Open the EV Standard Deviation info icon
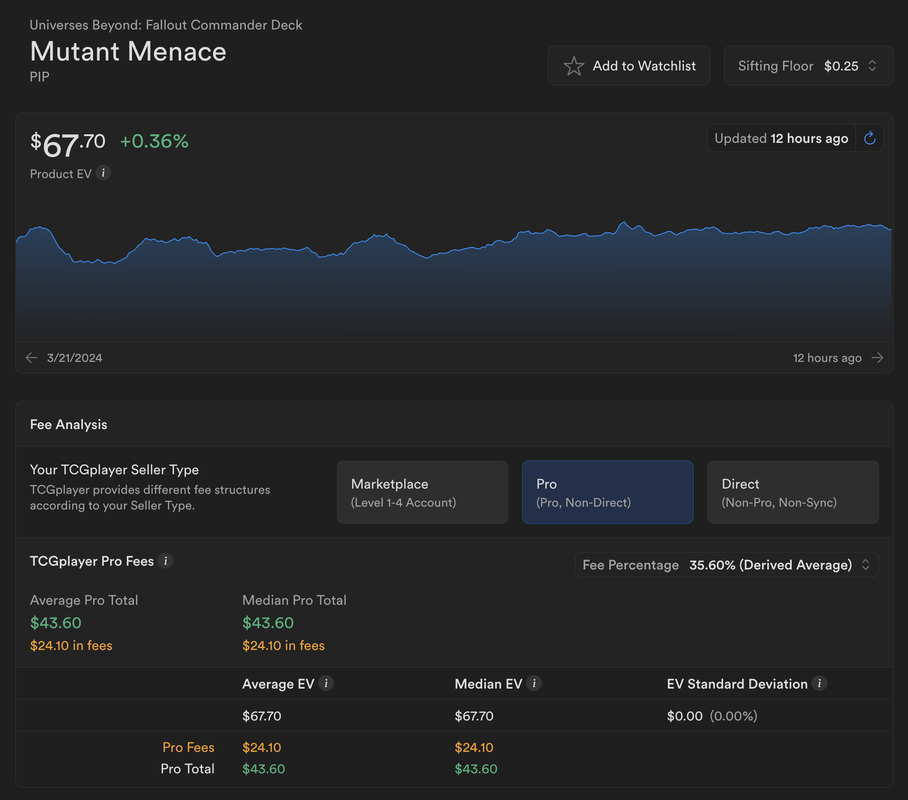 [x=819, y=684]
